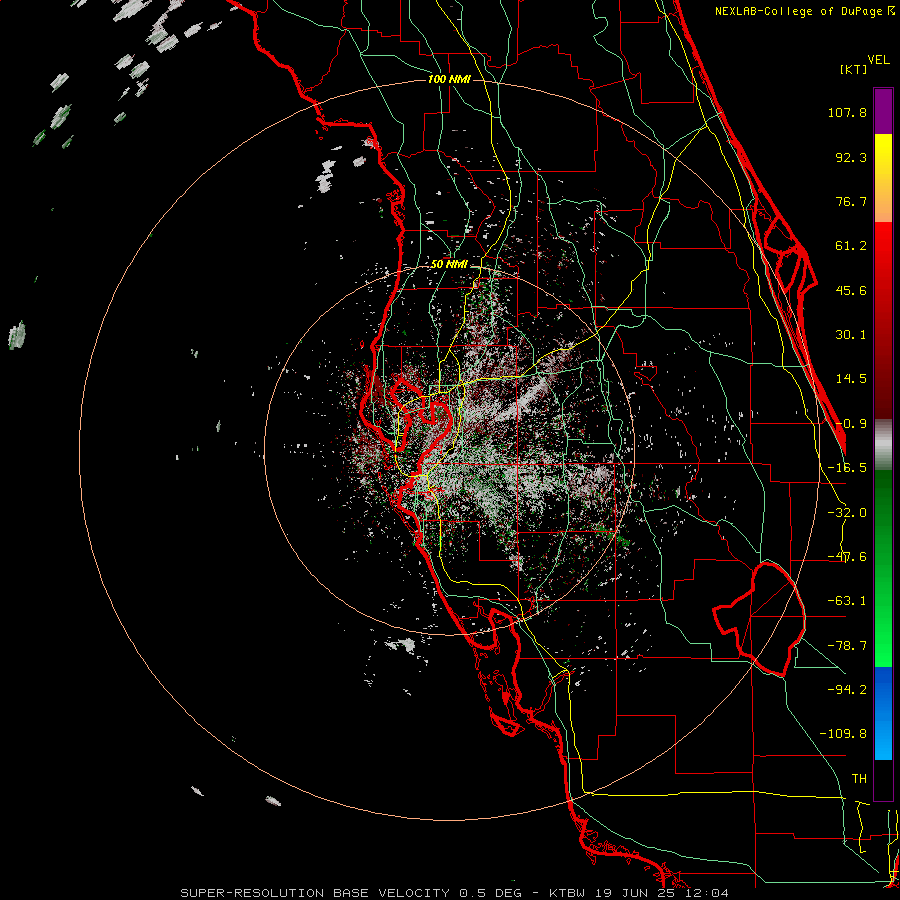
Task: Click the -78.7 velocity scale value
Action: (847, 646)
